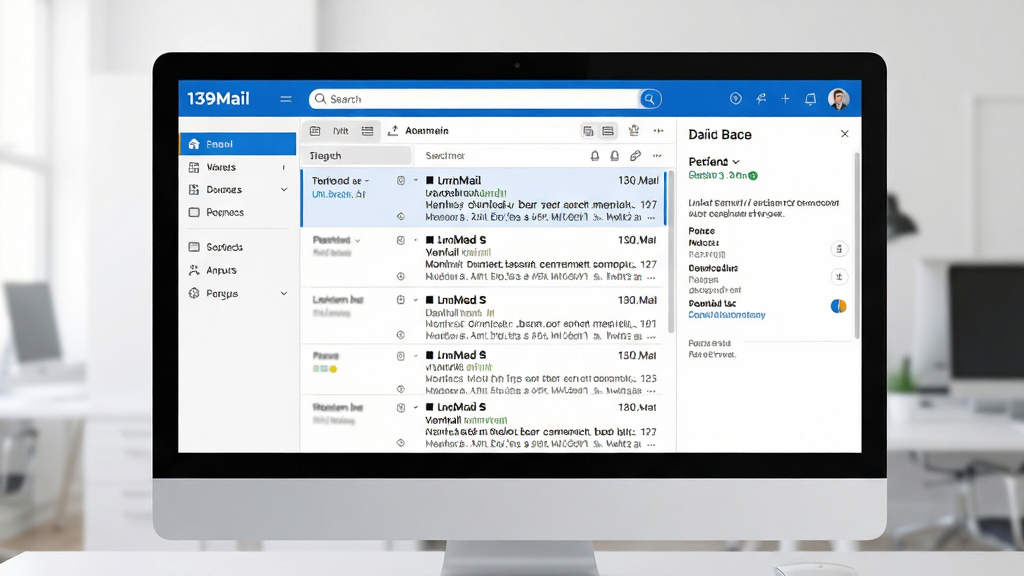Screen dimensions: 1024x576
Task: Open the three dots ending the first email
Action: (x=651, y=217)
